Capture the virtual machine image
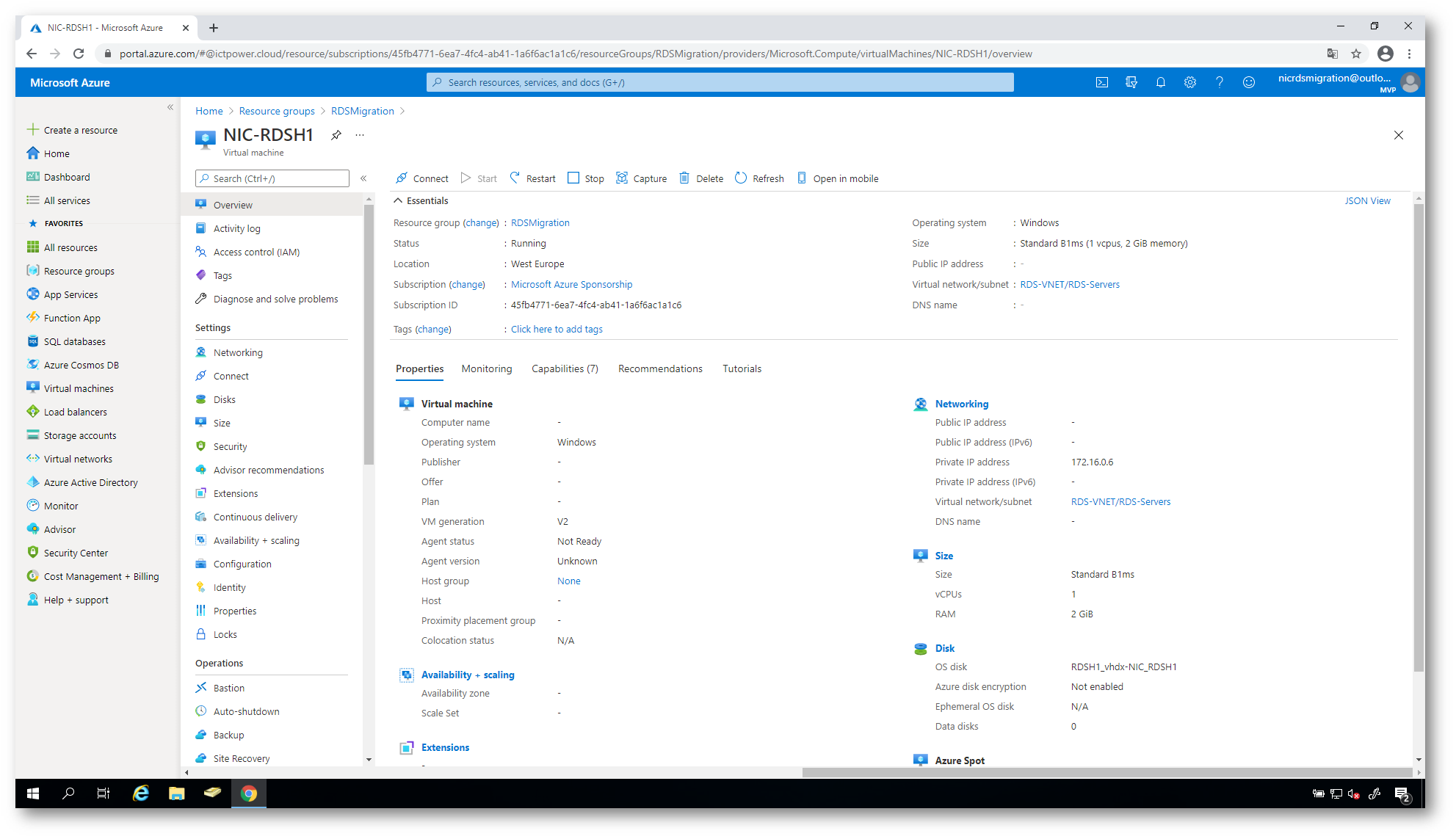 click(642, 178)
